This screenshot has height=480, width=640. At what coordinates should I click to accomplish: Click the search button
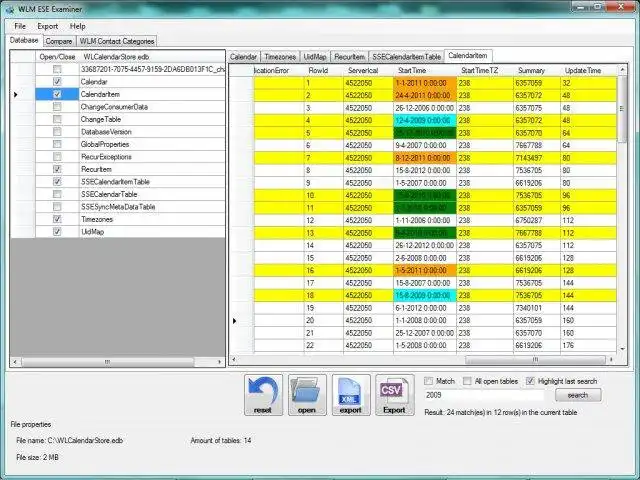pos(578,395)
